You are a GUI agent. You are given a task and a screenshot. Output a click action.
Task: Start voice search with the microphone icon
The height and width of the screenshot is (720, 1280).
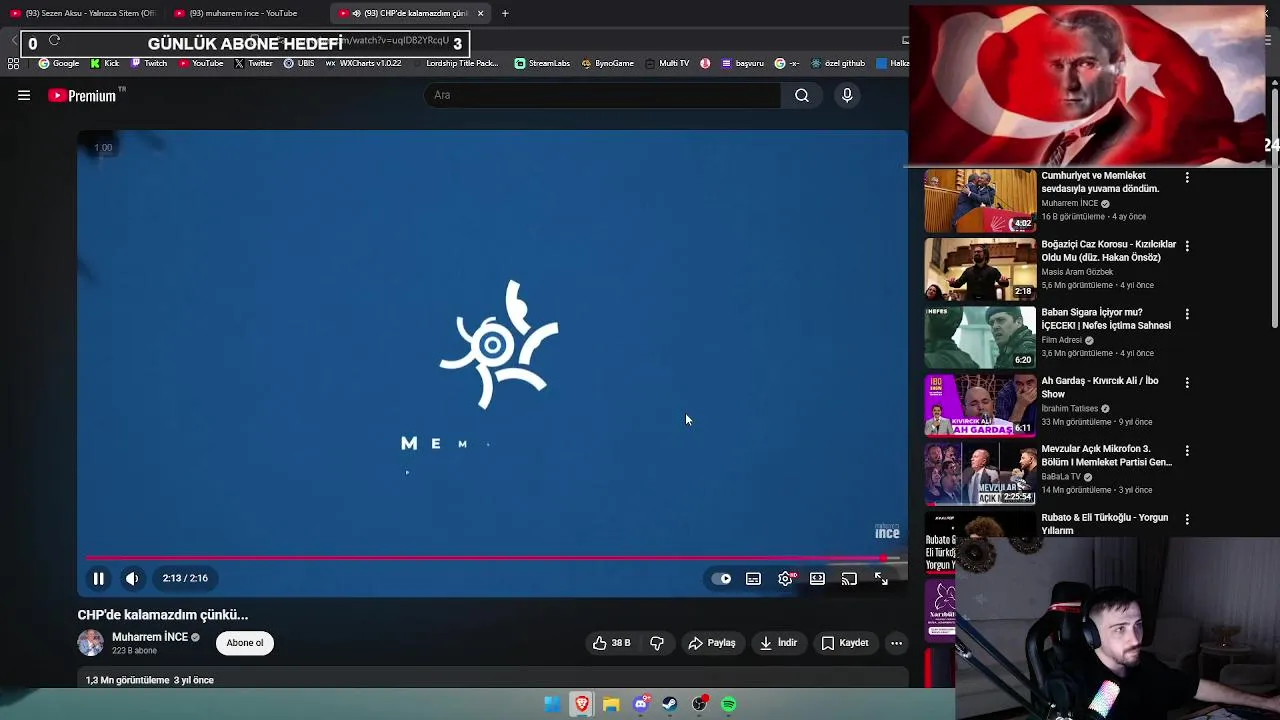847,95
